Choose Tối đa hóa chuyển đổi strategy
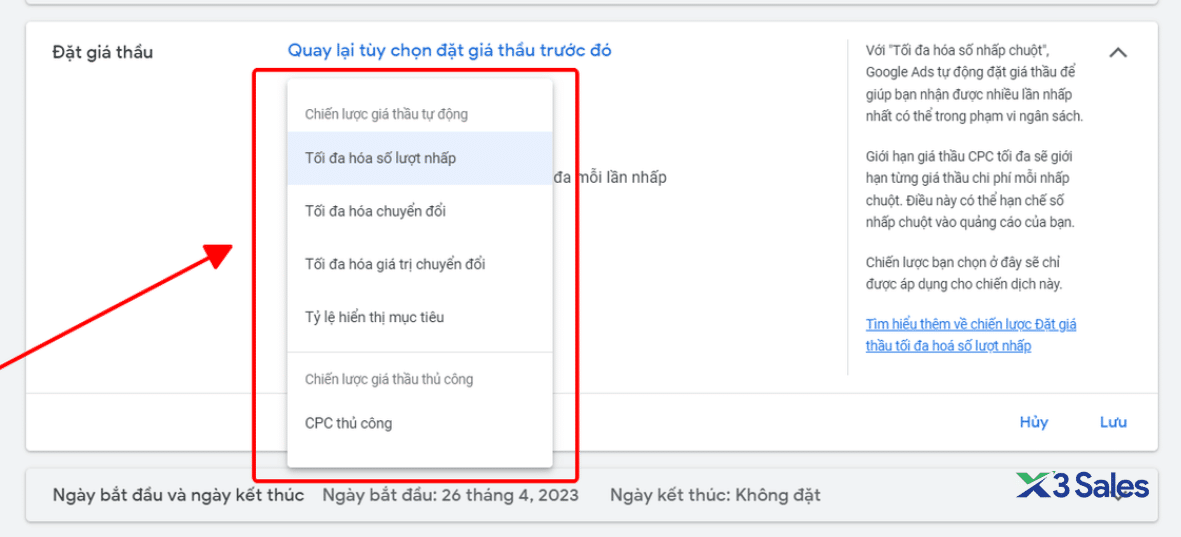The width and height of the screenshot is (1181, 537). (x=420, y=211)
